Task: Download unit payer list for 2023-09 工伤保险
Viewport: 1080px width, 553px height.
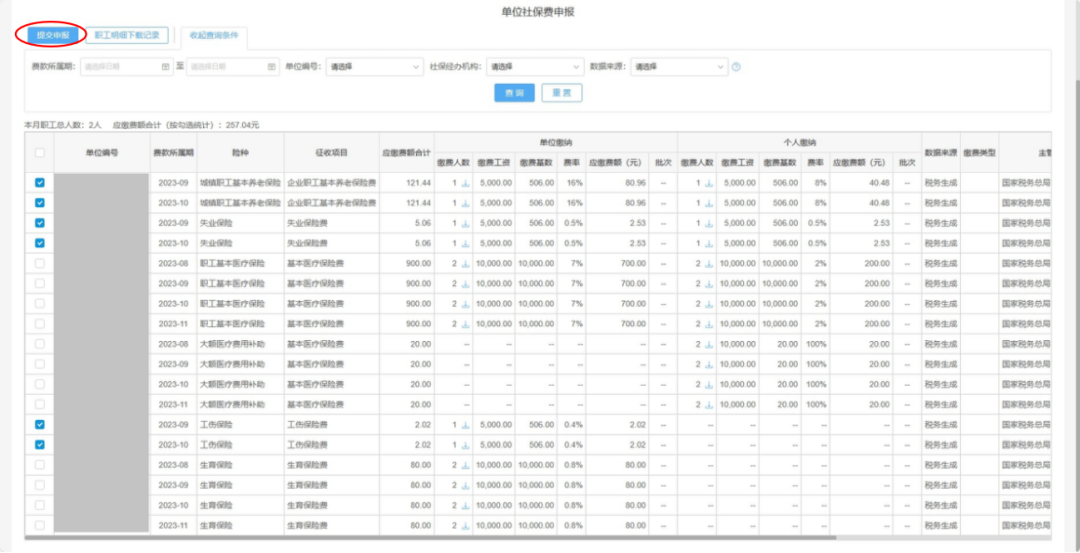Action: point(465,425)
